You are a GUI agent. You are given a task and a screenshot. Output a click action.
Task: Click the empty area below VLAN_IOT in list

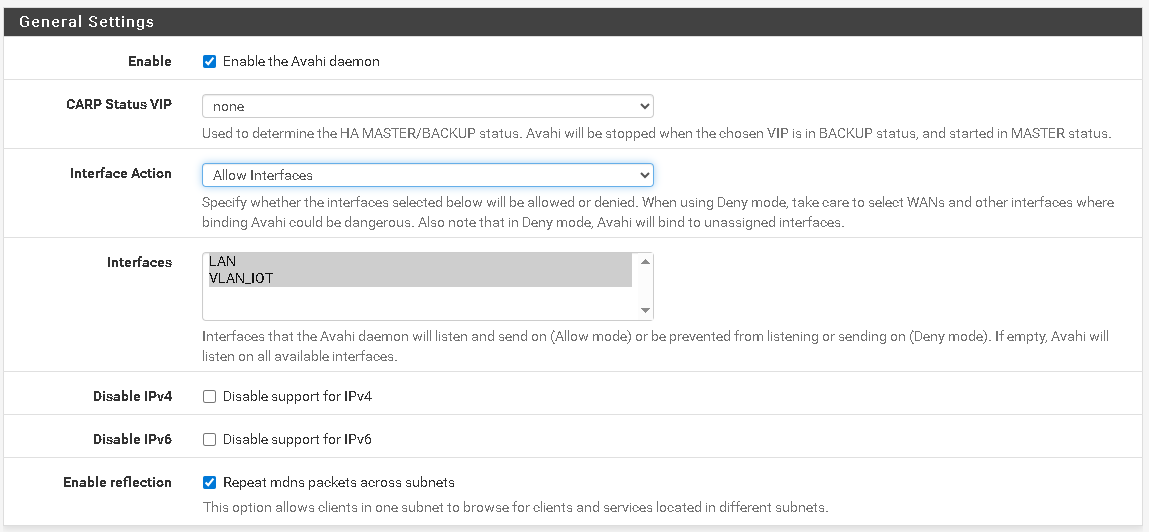point(418,304)
